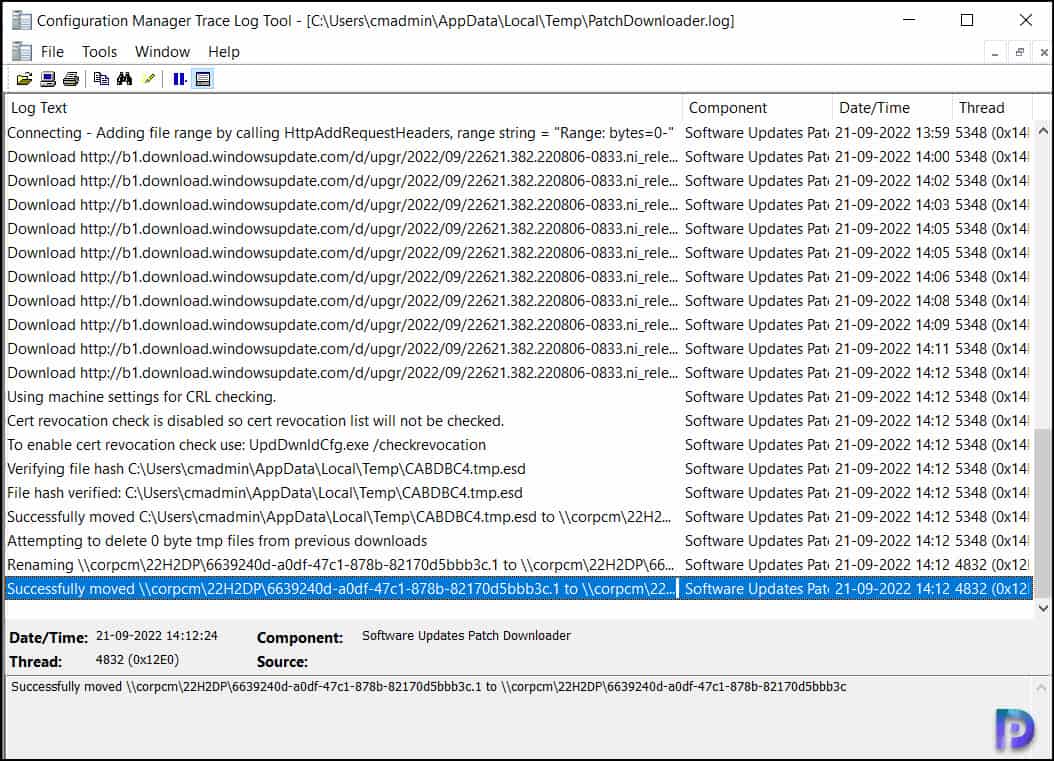Select the Download row logged at 14:08

[518, 301]
